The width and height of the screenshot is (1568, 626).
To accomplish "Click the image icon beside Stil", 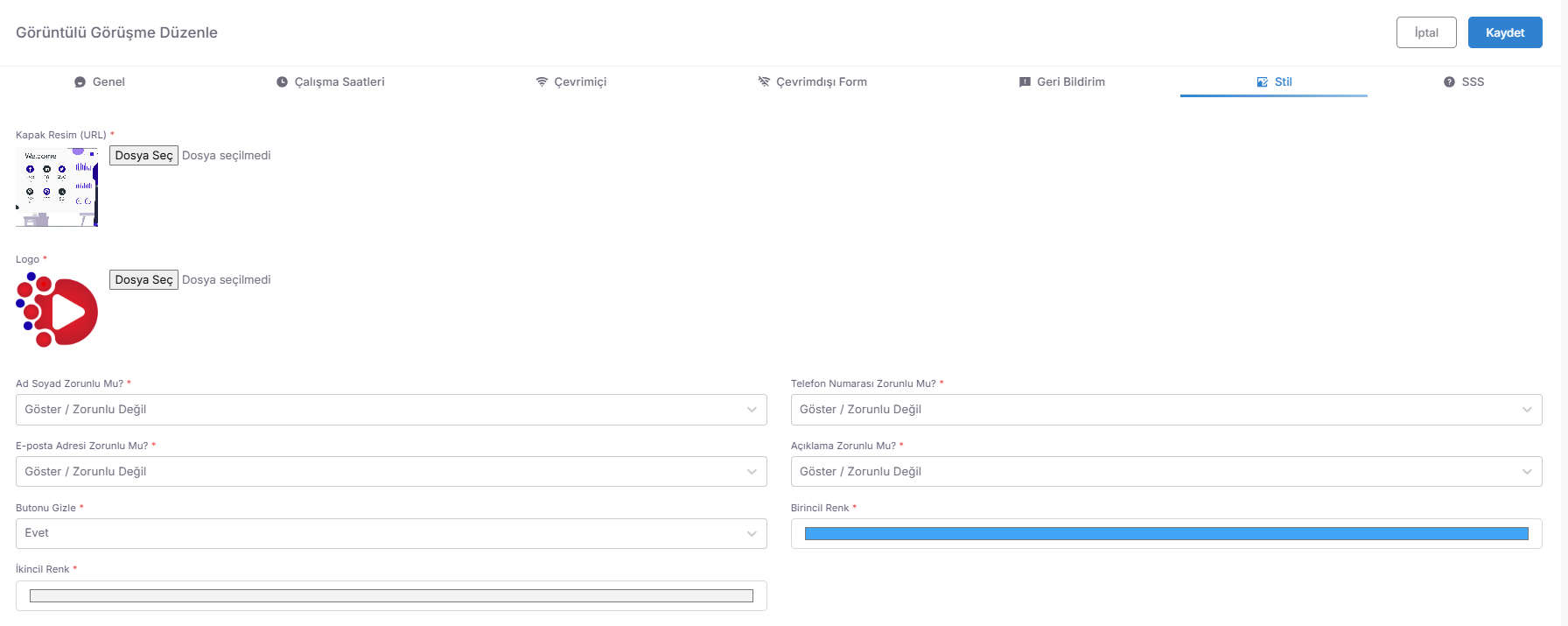I will coord(1263,82).
